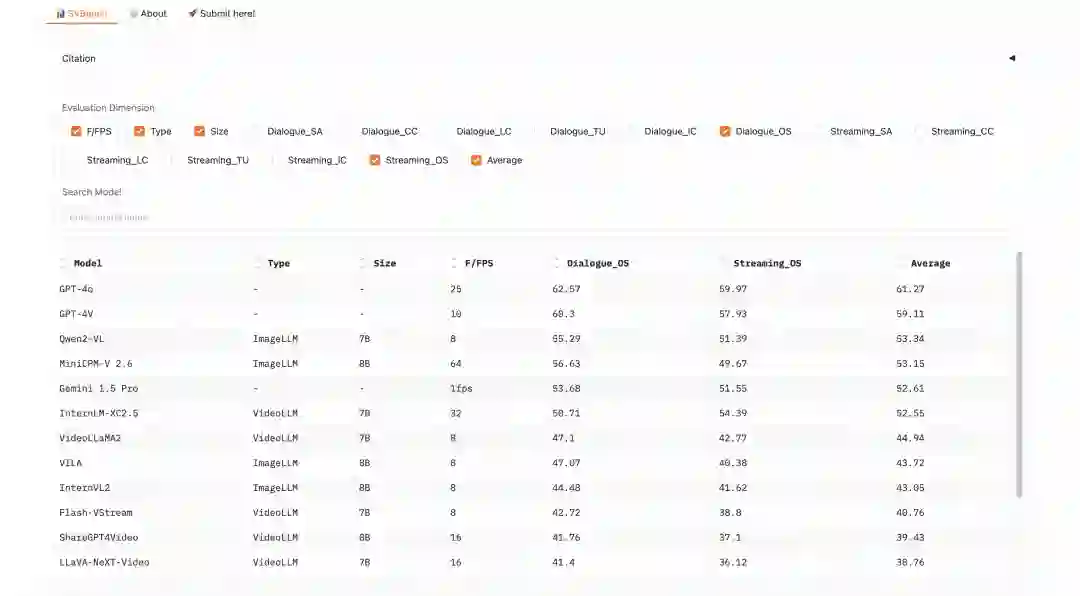Sort table by Streaming_OS column header
1080x596 pixels.
(x=767, y=263)
